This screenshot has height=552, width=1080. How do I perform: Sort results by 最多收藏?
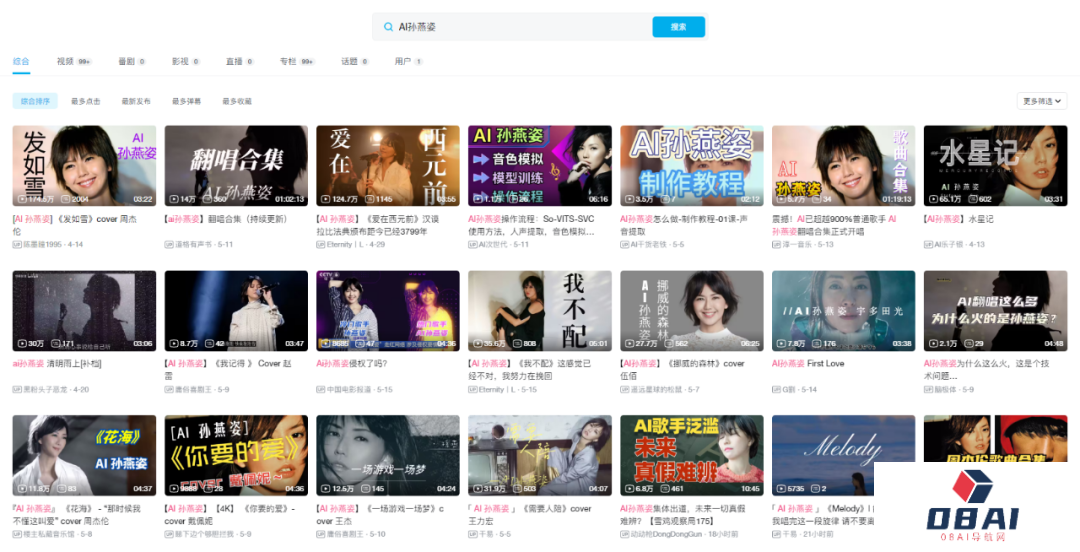tap(237, 101)
